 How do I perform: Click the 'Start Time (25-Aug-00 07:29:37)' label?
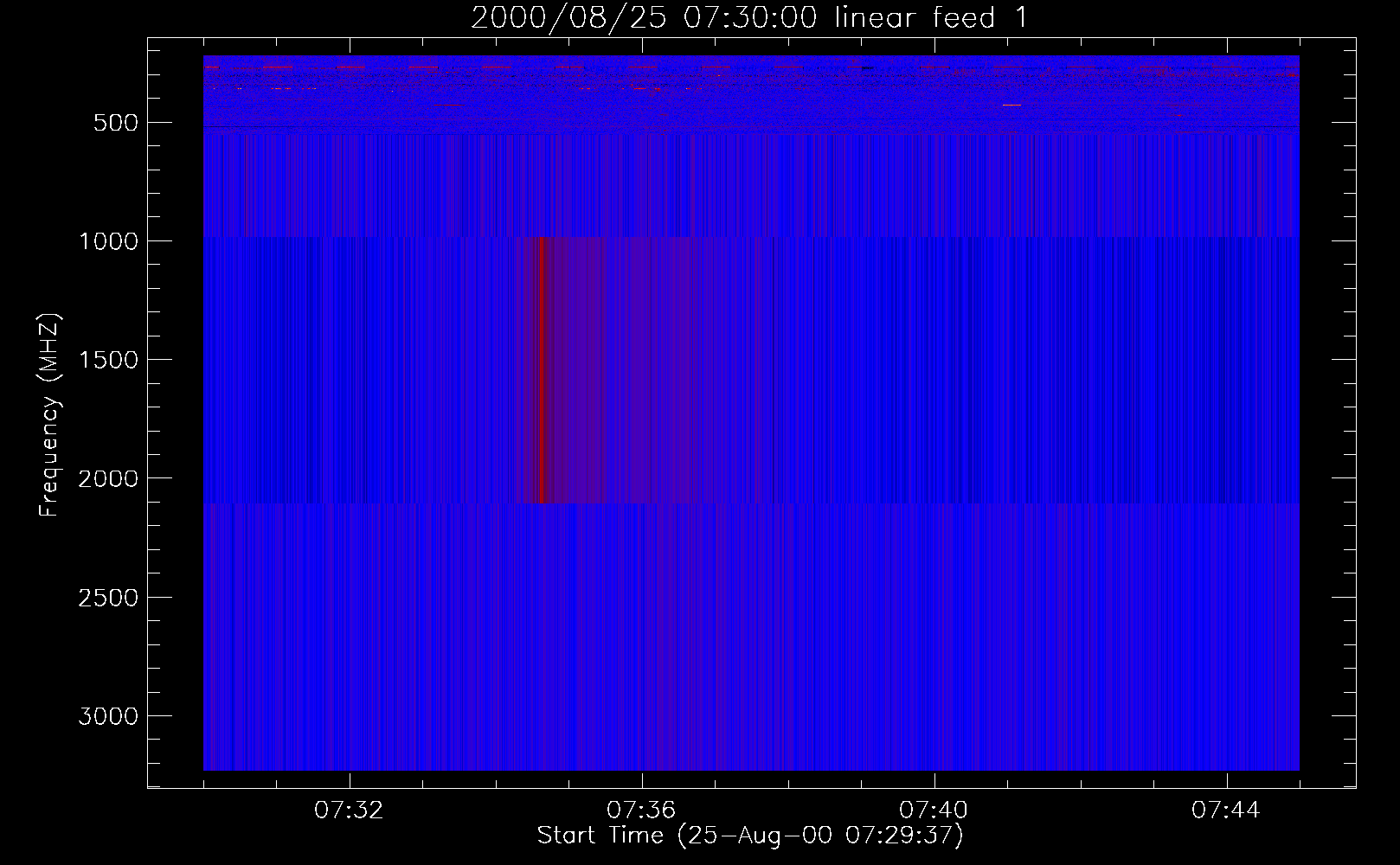[749, 835]
